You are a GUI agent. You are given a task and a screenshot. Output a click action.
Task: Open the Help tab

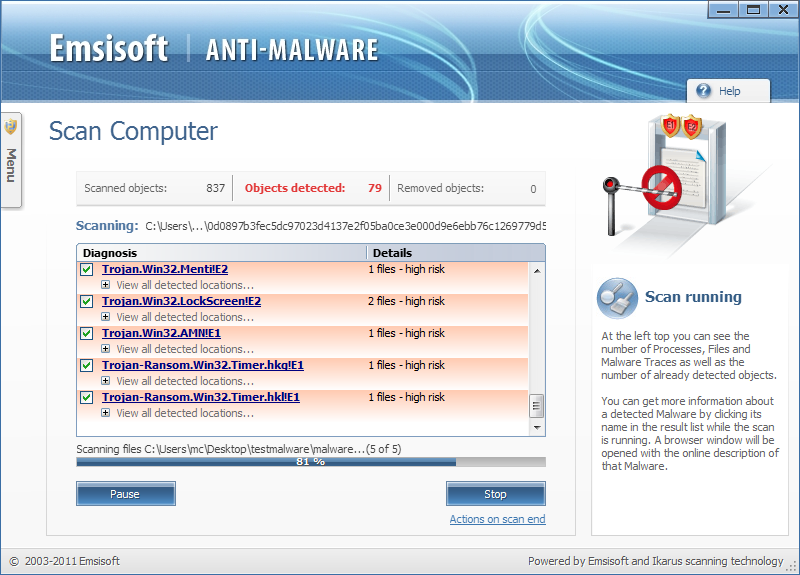pos(728,91)
